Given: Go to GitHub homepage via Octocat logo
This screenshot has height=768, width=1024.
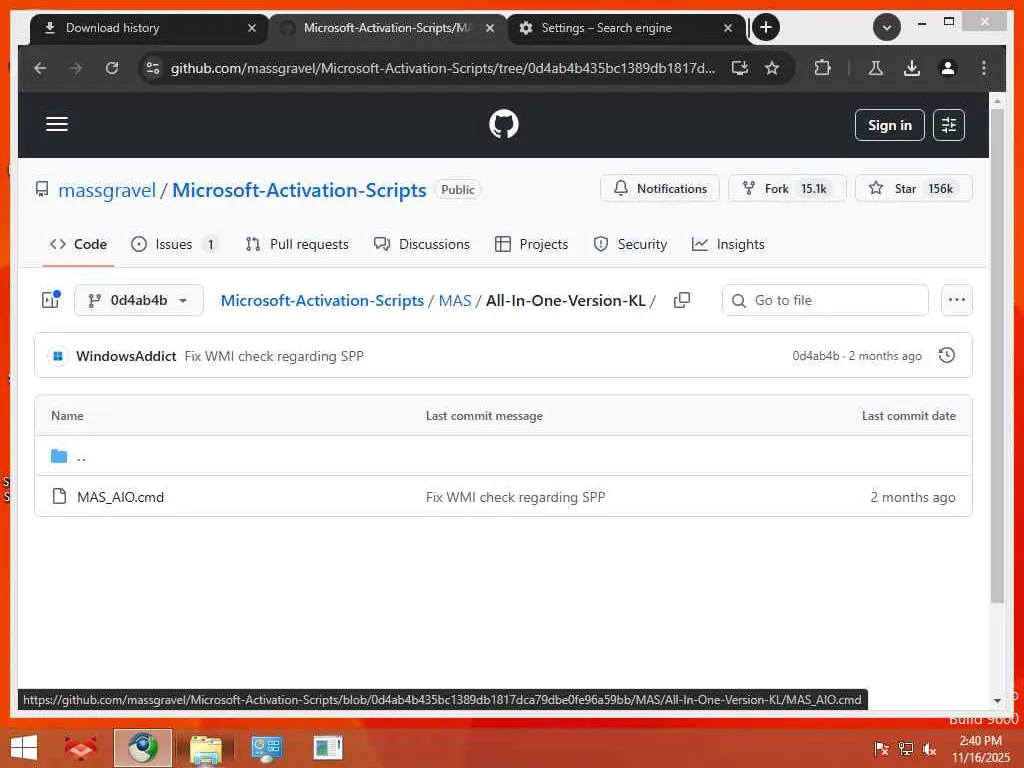Looking at the screenshot, I should [x=504, y=124].
